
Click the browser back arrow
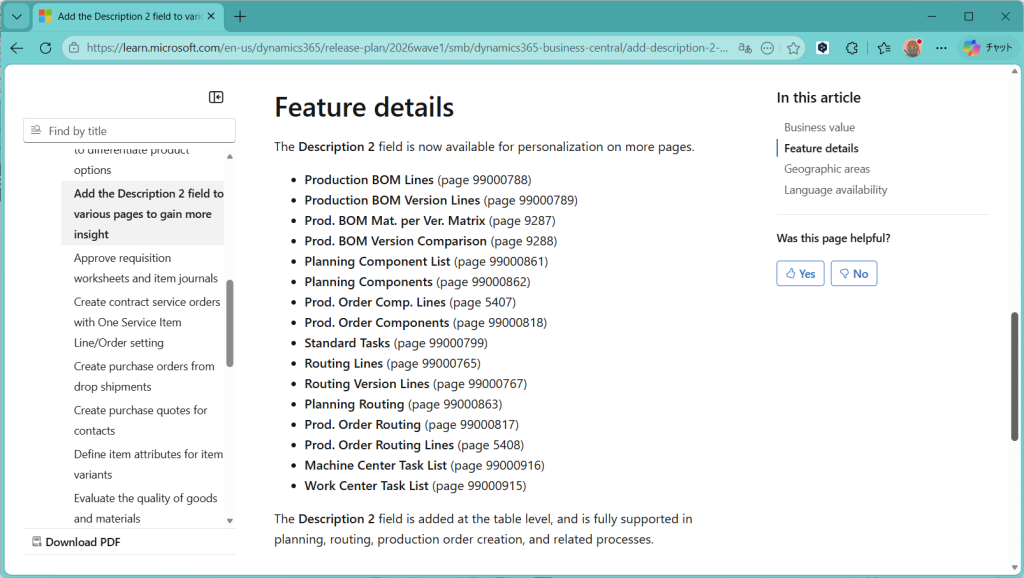click(x=17, y=48)
